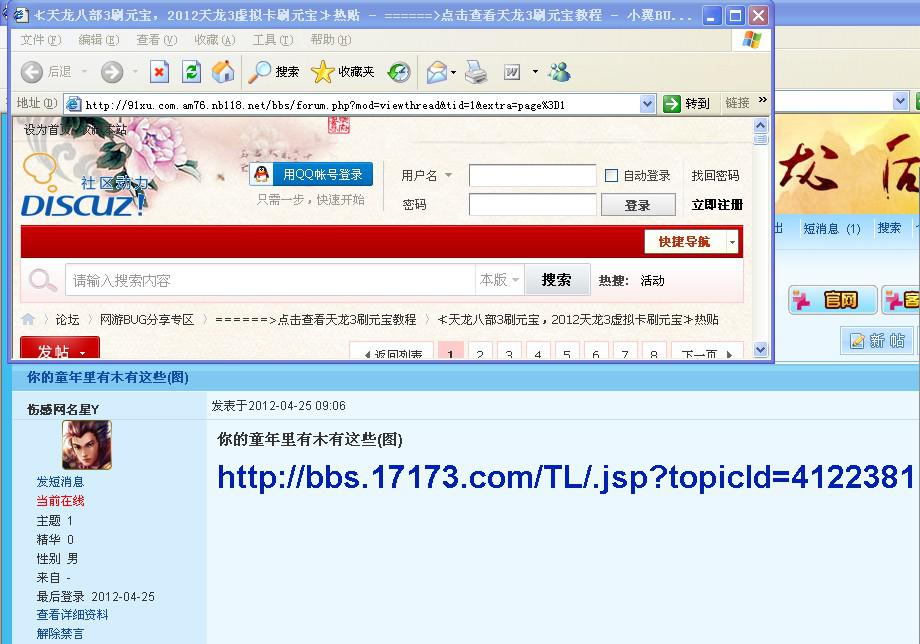
Task: Click the IE Back arrow button
Action: (32, 72)
